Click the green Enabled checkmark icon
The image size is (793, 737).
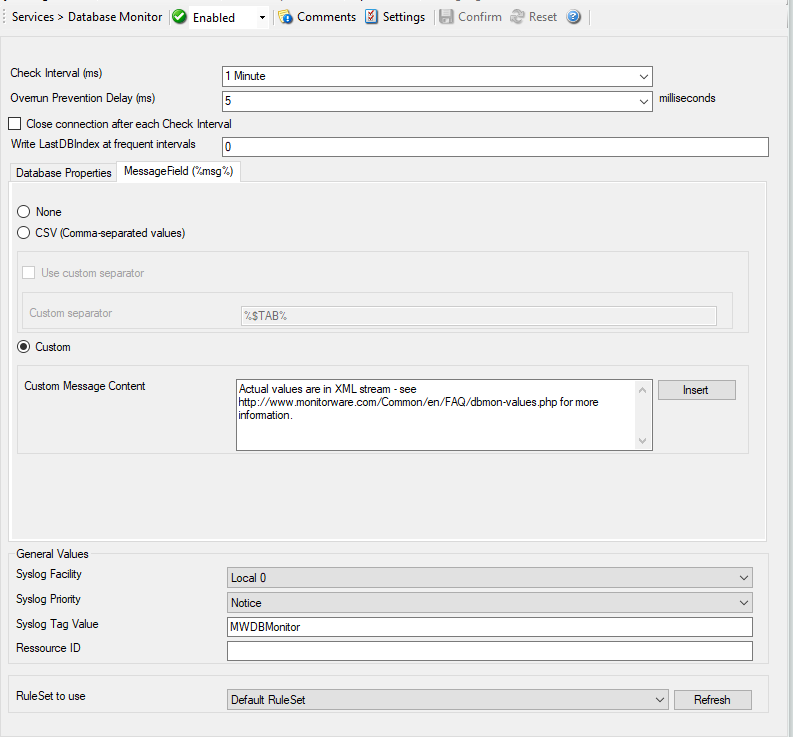(180, 17)
